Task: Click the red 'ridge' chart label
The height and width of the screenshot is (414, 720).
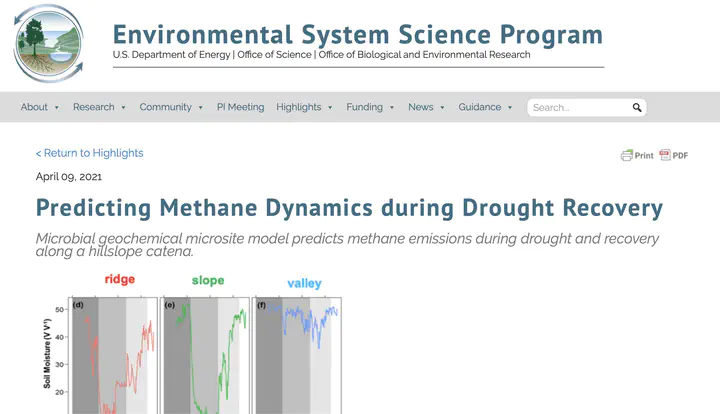Action: (x=120, y=279)
